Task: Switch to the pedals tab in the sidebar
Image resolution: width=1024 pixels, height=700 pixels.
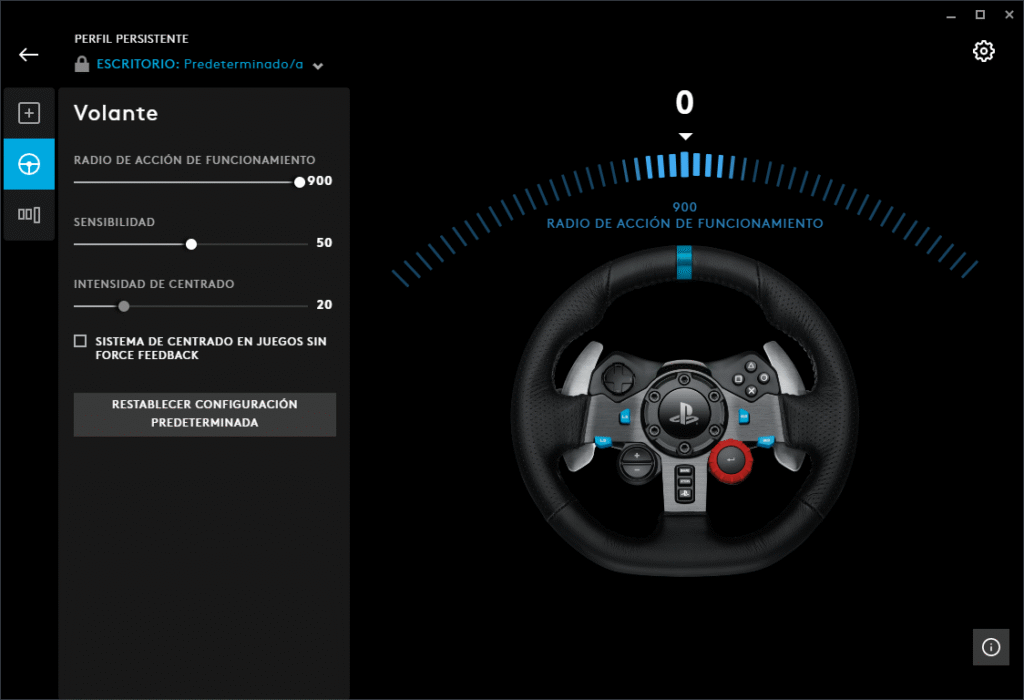Action: coord(29,214)
